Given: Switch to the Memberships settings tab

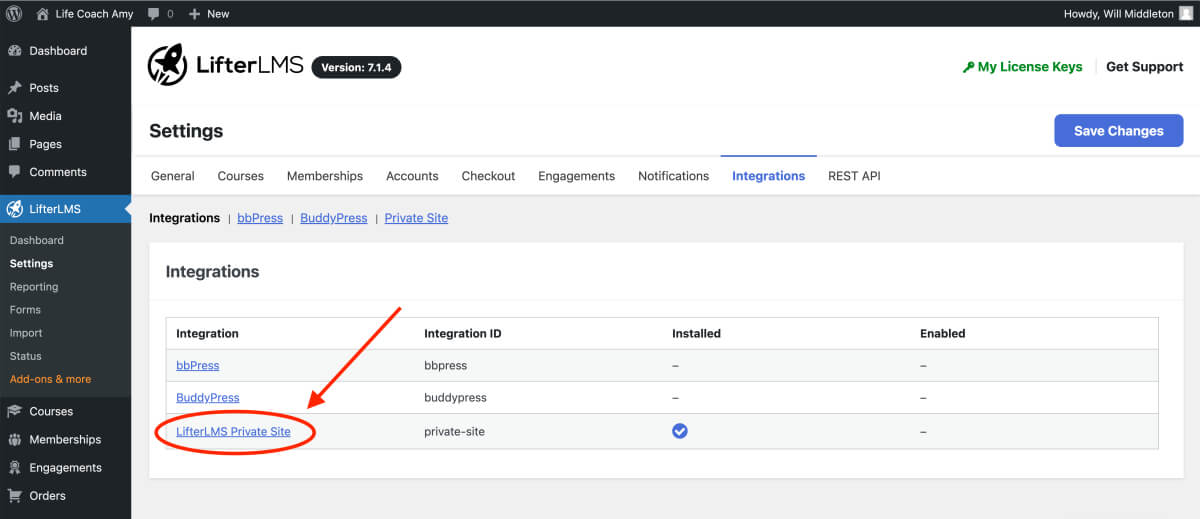Looking at the screenshot, I should (325, 176).
